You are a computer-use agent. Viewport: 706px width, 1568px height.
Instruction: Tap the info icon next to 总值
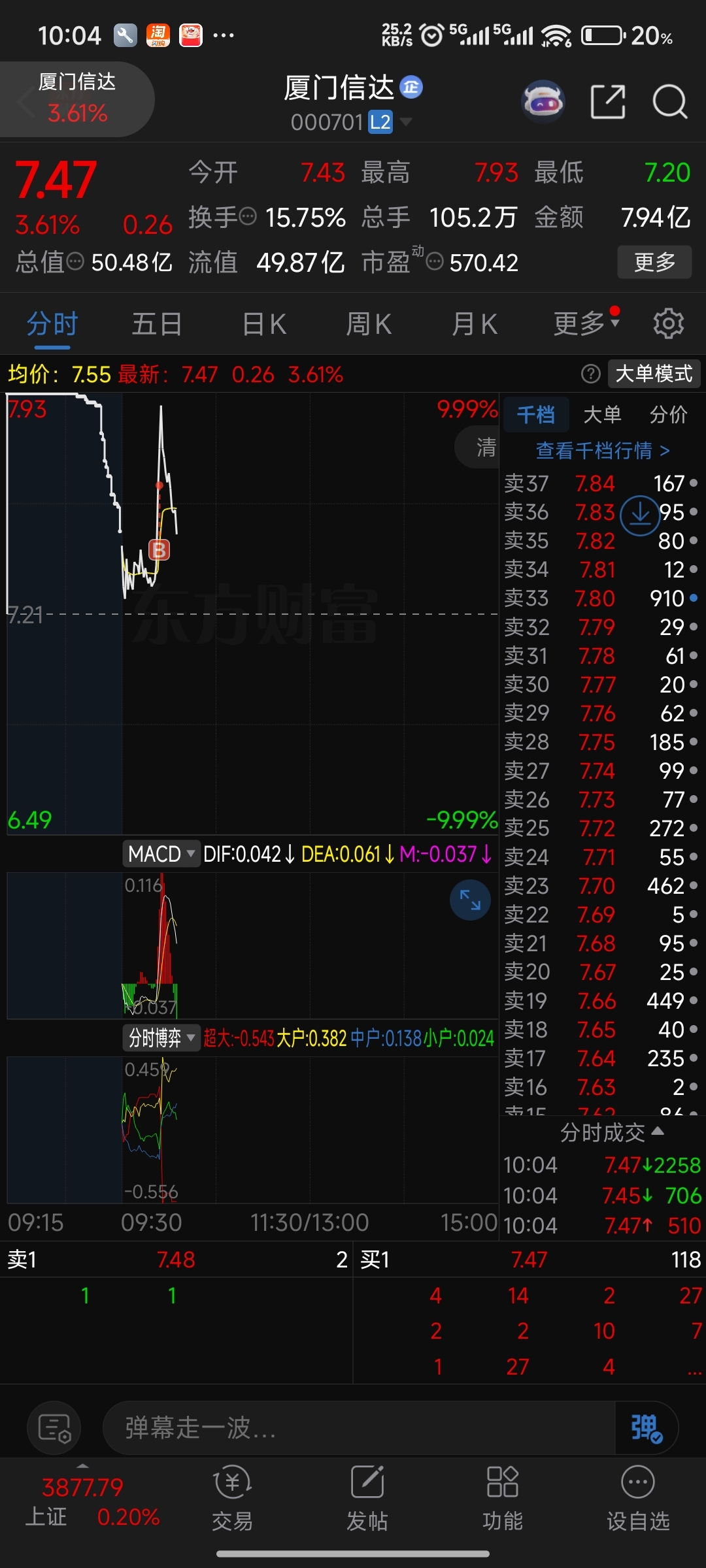coord(76,261)
